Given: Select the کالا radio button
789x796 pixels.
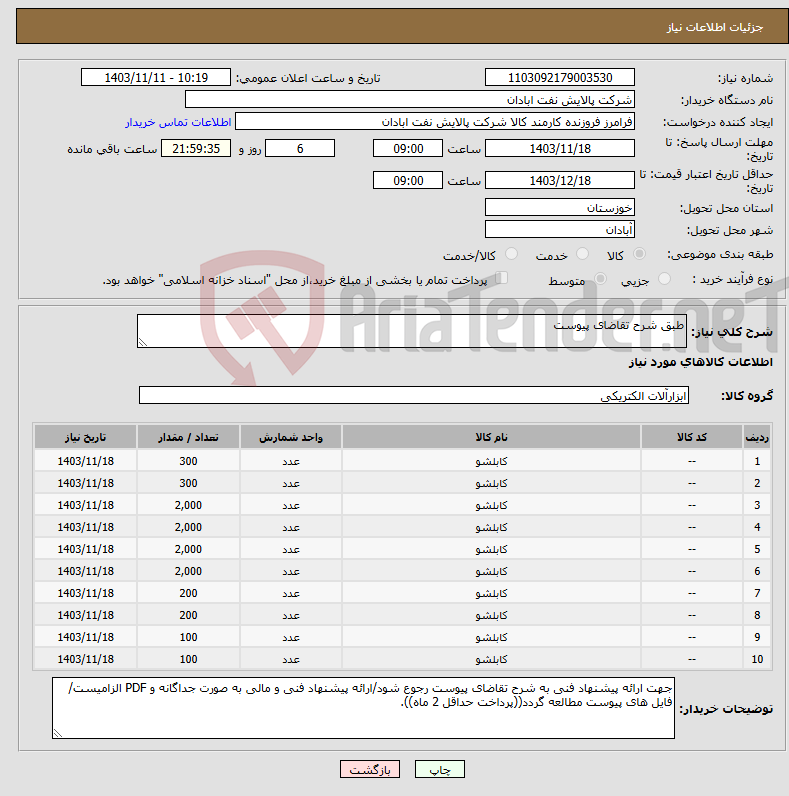Looking at the screenshot, I should [639, 254].
